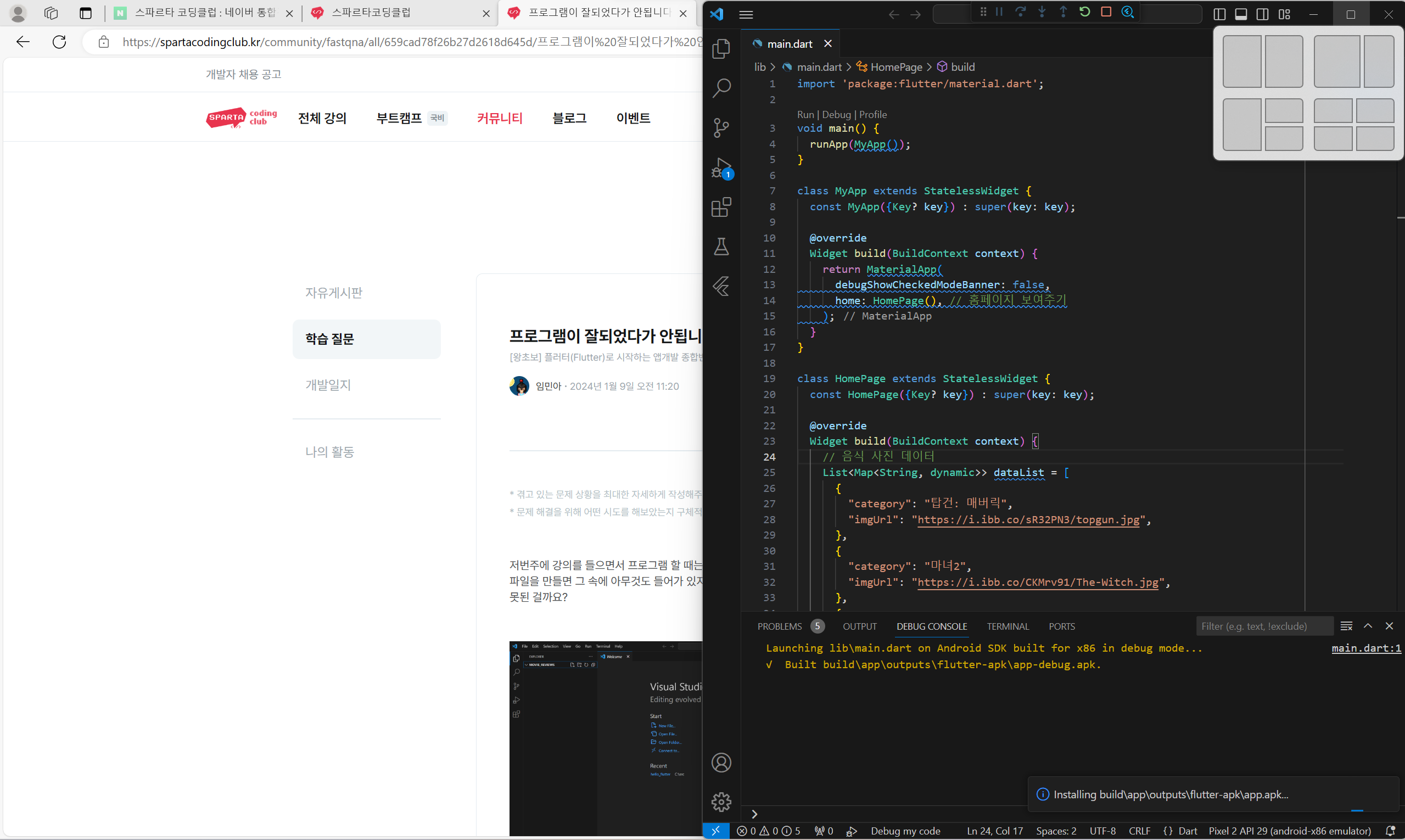The width and height of the screenshot is (1405, 840).
Task: Change indentation via Spaces: 2
Action: pyautogui.click(x=1056, y=830)
